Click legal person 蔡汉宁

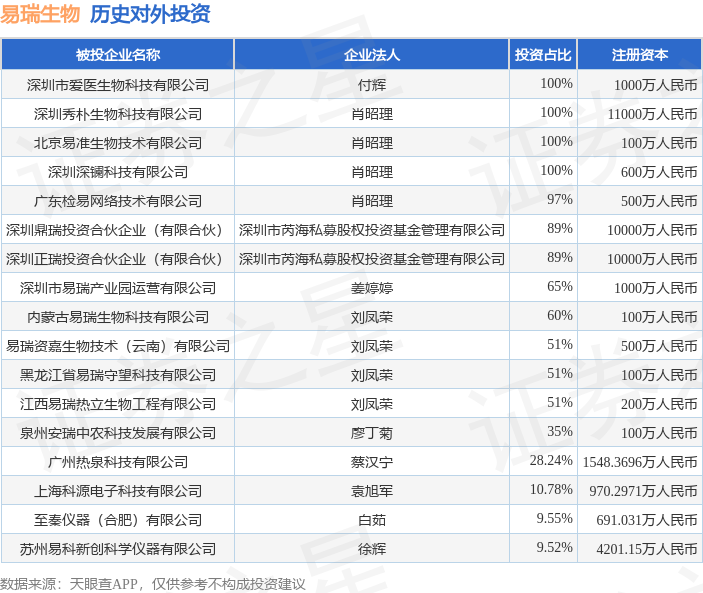pyautogui.click(x=372, y=462)
